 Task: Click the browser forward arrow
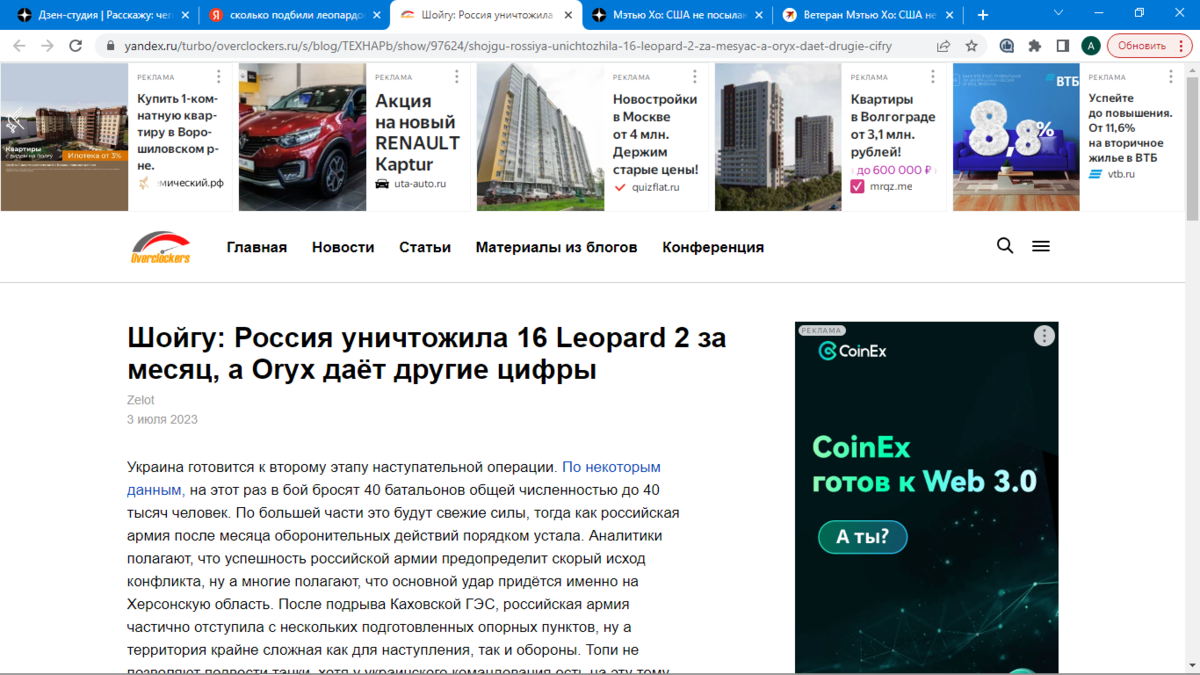[x=47, y=46]
